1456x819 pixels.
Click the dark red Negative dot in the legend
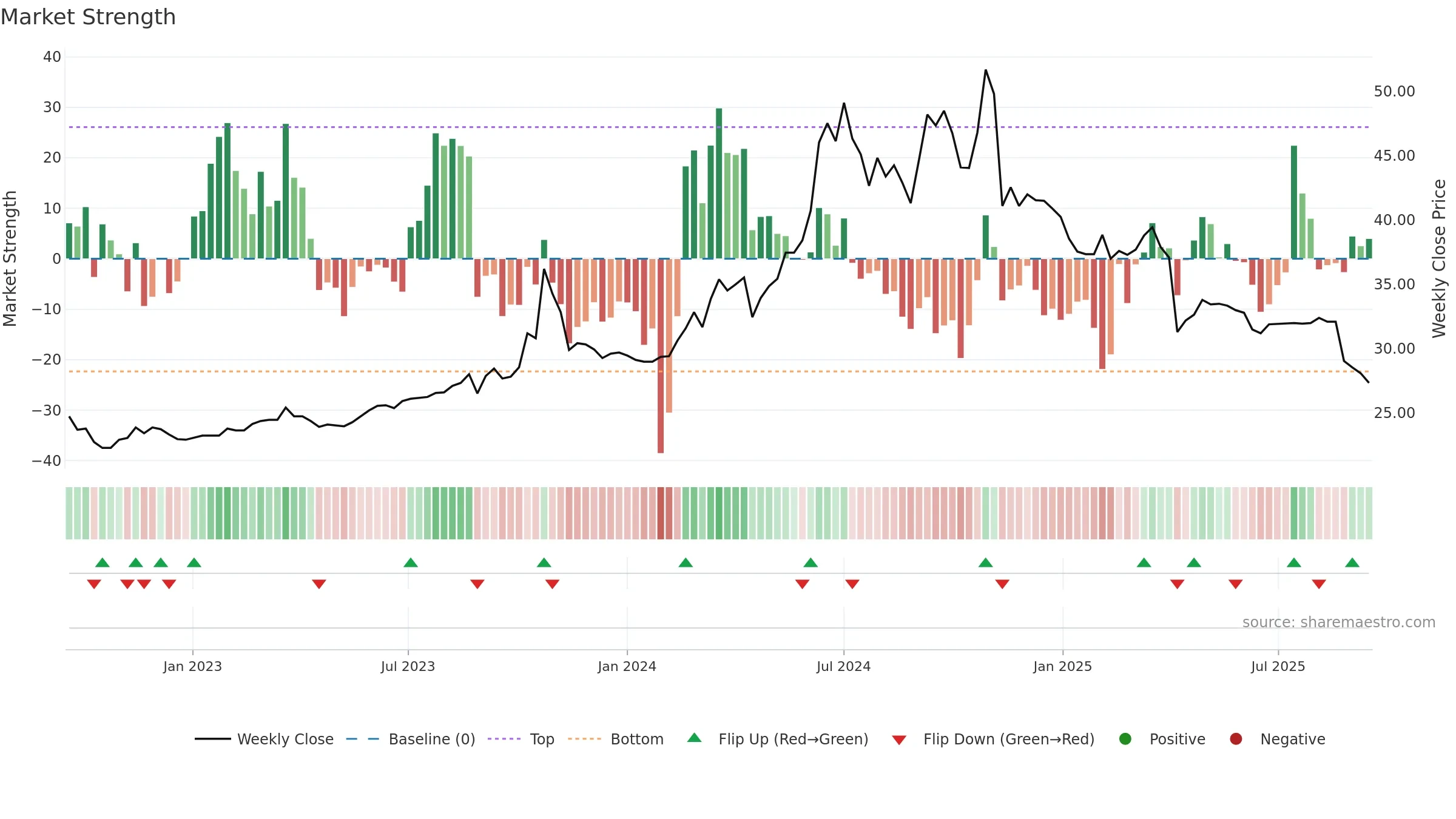point(1236,739)
